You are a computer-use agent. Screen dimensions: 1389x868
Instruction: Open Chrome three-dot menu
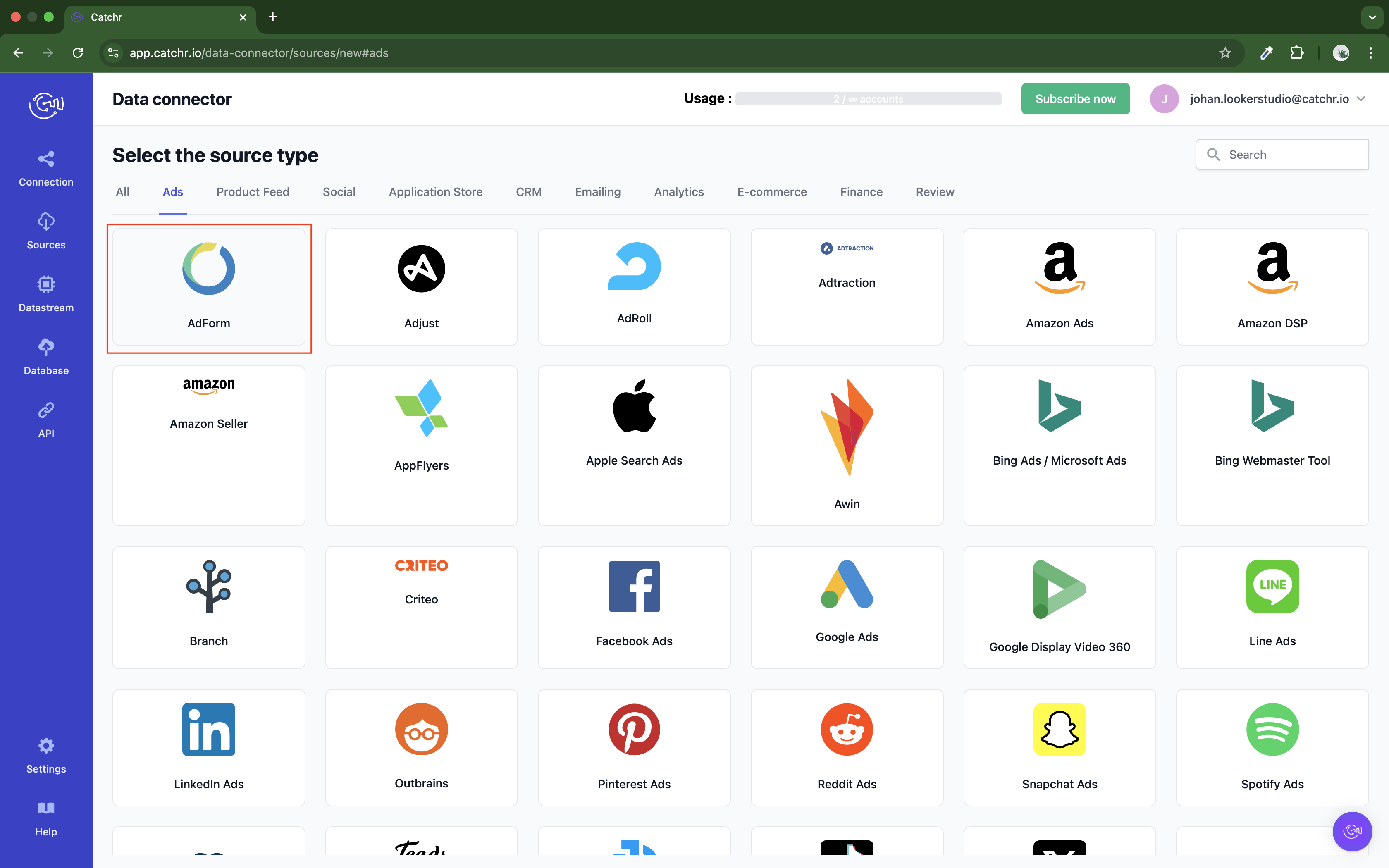point(1371,53)
